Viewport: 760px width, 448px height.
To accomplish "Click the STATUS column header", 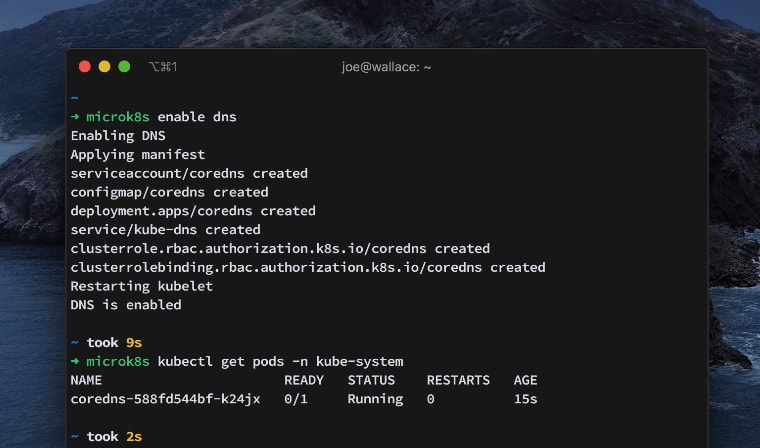I will [x=371, y=380].
